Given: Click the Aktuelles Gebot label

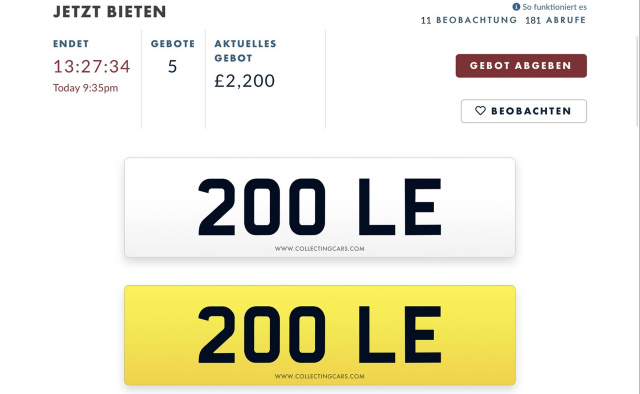Looking at the screenshot, I should pyautogui.click(x=245, y=51).
